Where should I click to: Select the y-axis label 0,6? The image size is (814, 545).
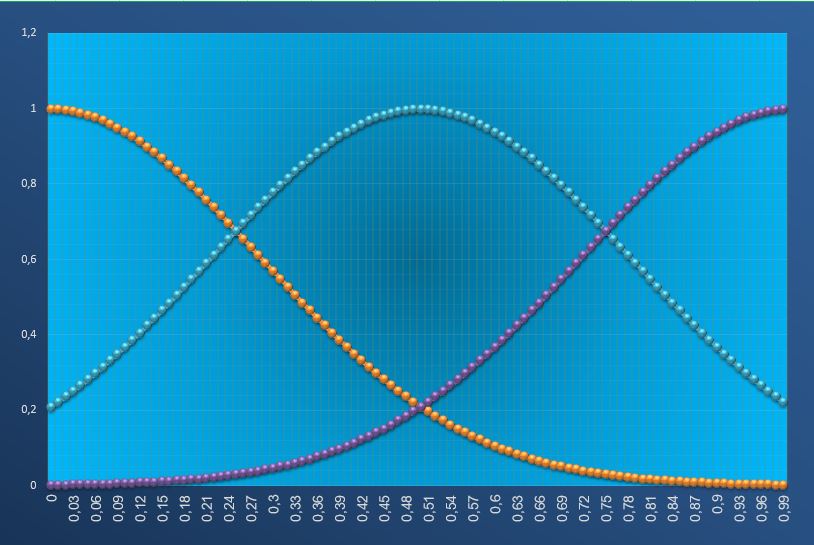(x=28, y=260)
